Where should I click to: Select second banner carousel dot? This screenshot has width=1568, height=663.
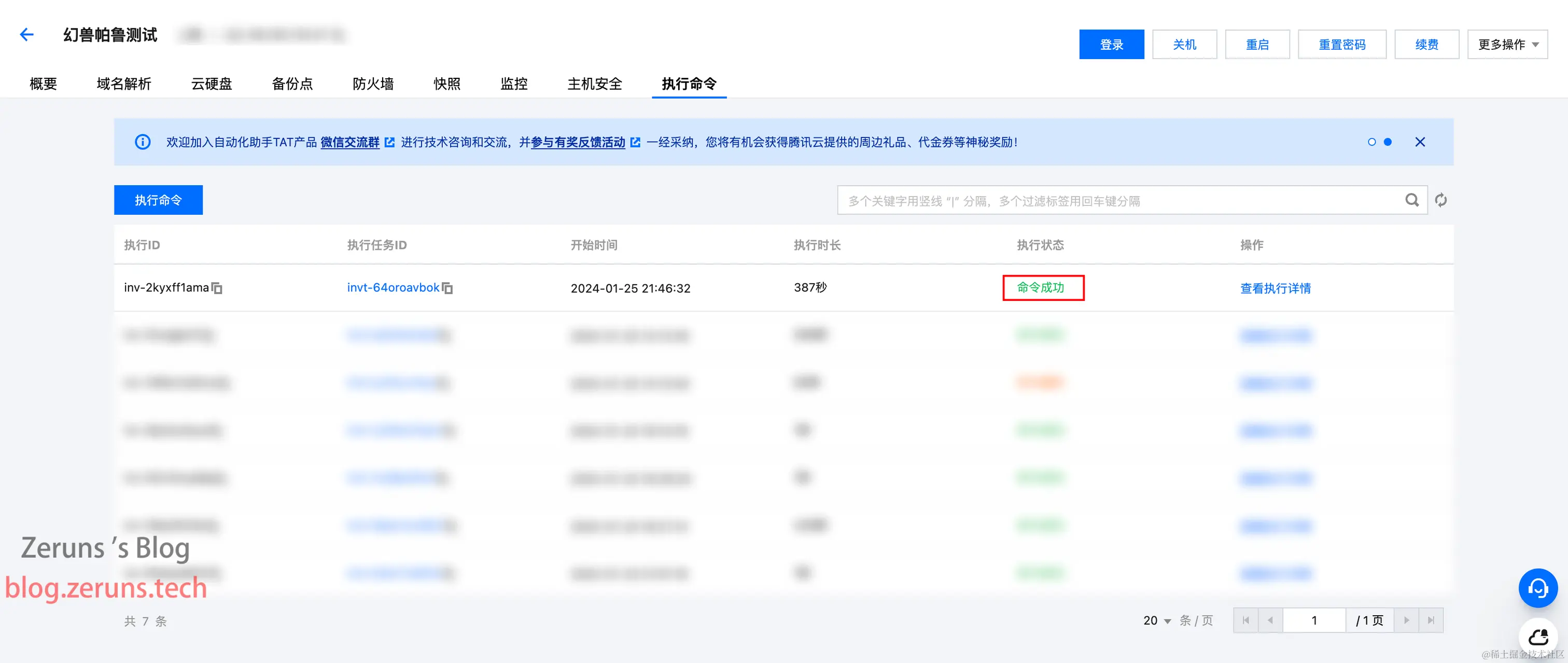click(1388, 142)
